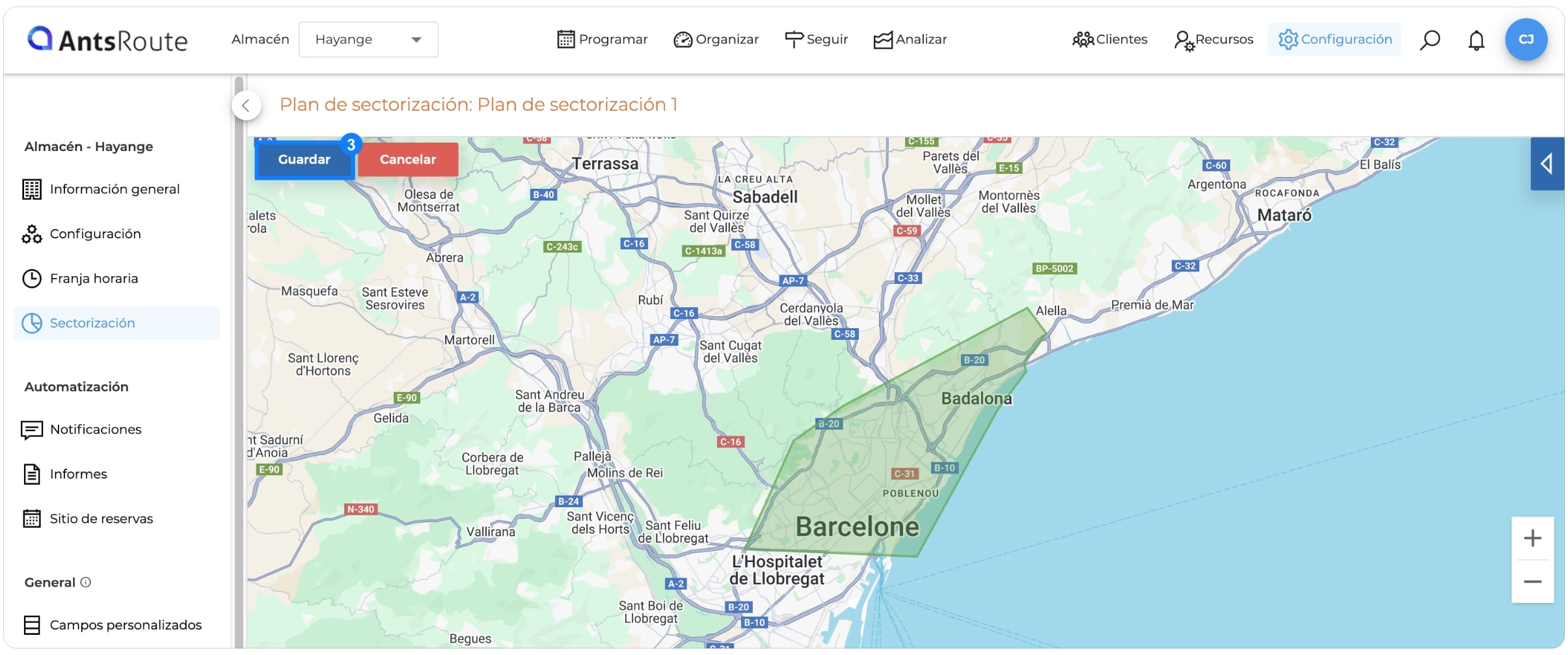Open sidebar Configuración item

(116, 234)
